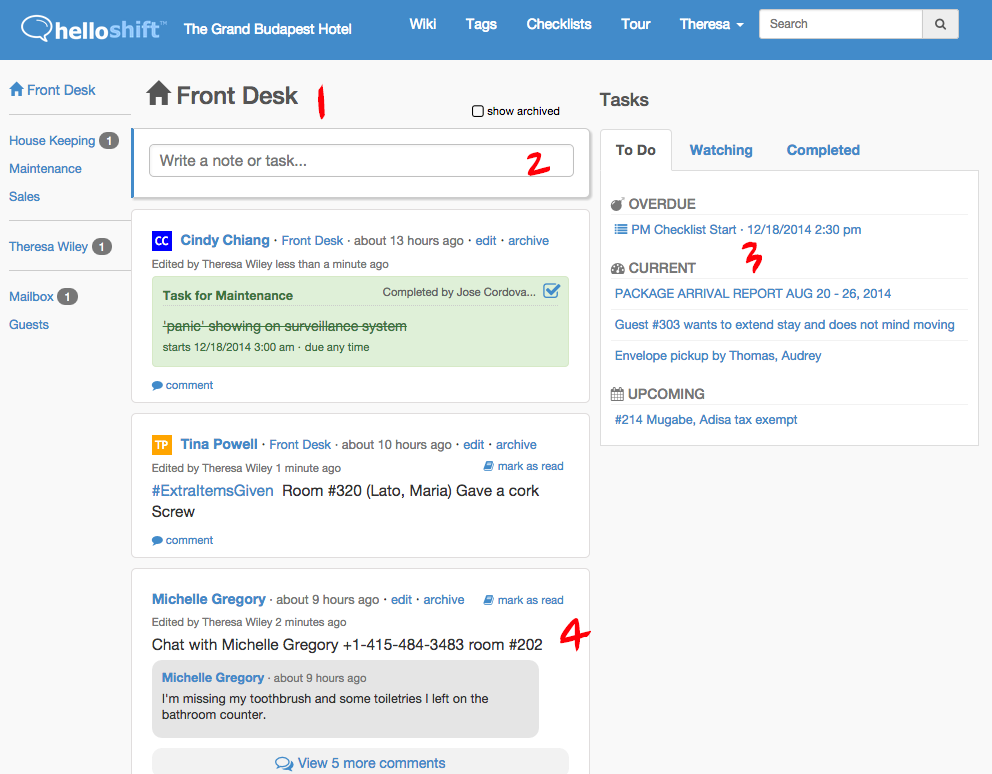Click the CC avatar of Cindy Chiang
This screenshot has height=774, width=992.
[162, 240]
